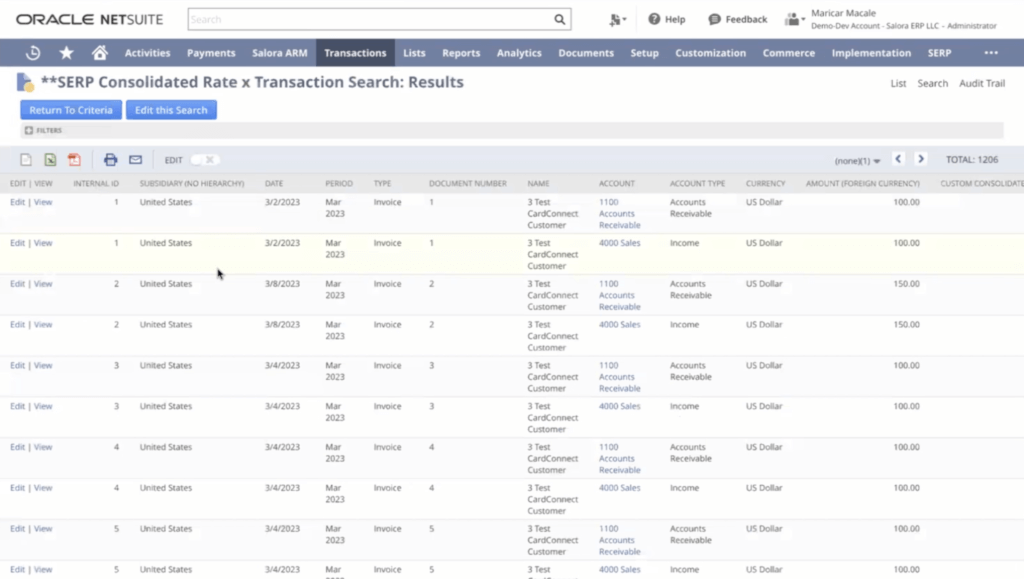The image size is (1024, 579).
Task: Open the Reports menu
Action: 461,53
